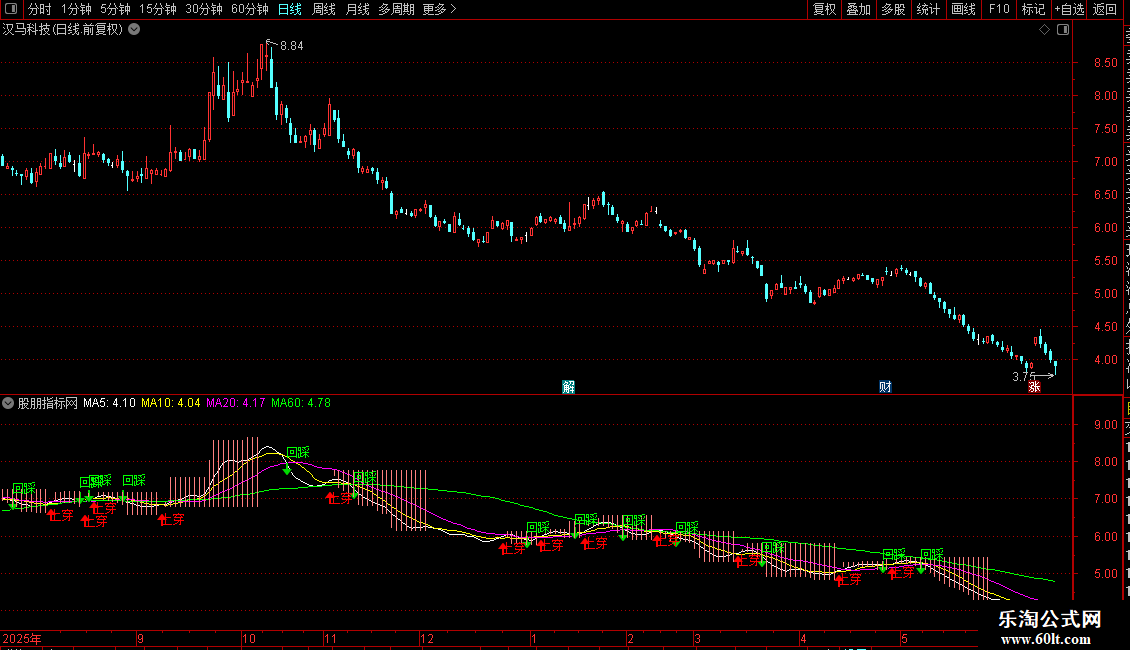This screenshot has width=1130, height=650.
Task: Click 多股 multi-stock button
Action: pos(894,9)
